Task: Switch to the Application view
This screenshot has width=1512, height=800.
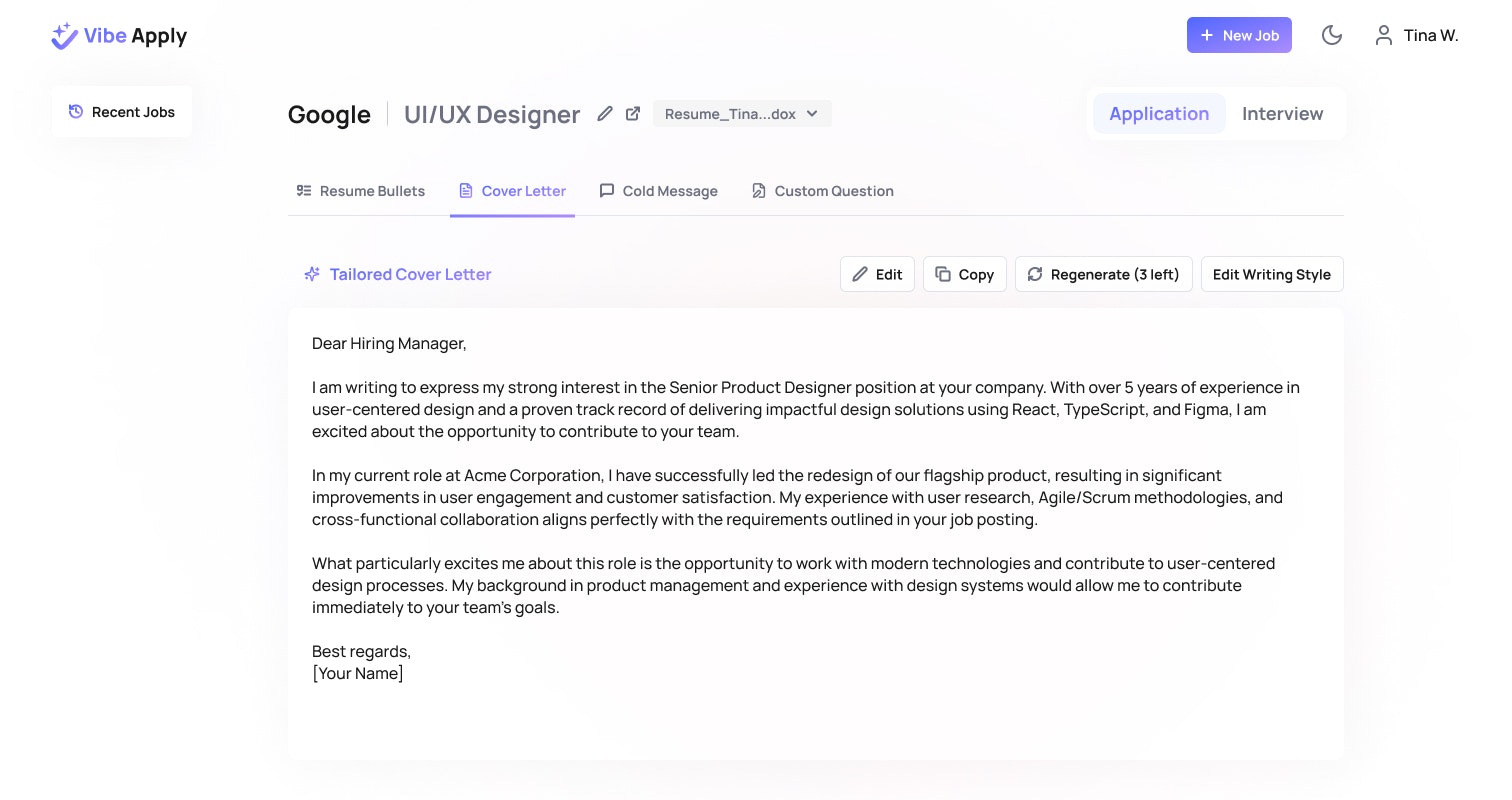Action: (x=1159, y=114)
